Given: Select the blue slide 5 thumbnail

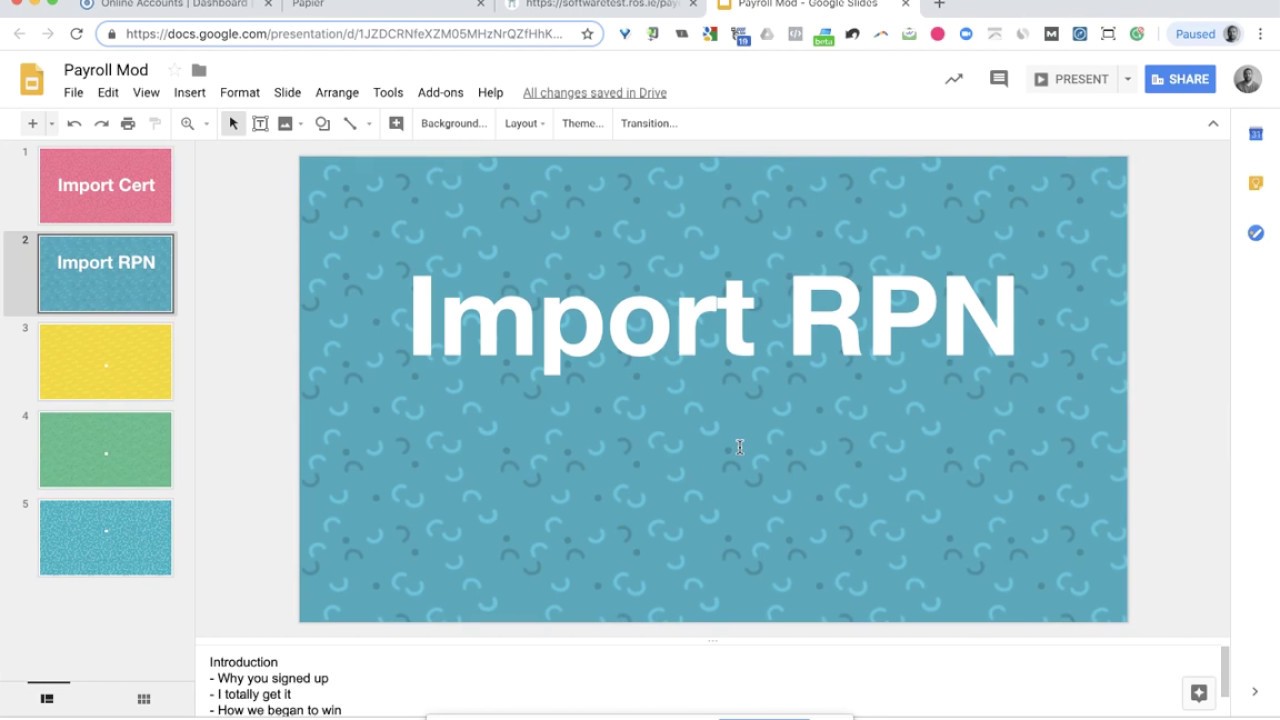Looking at the screenshot, I should coord(106,537).
